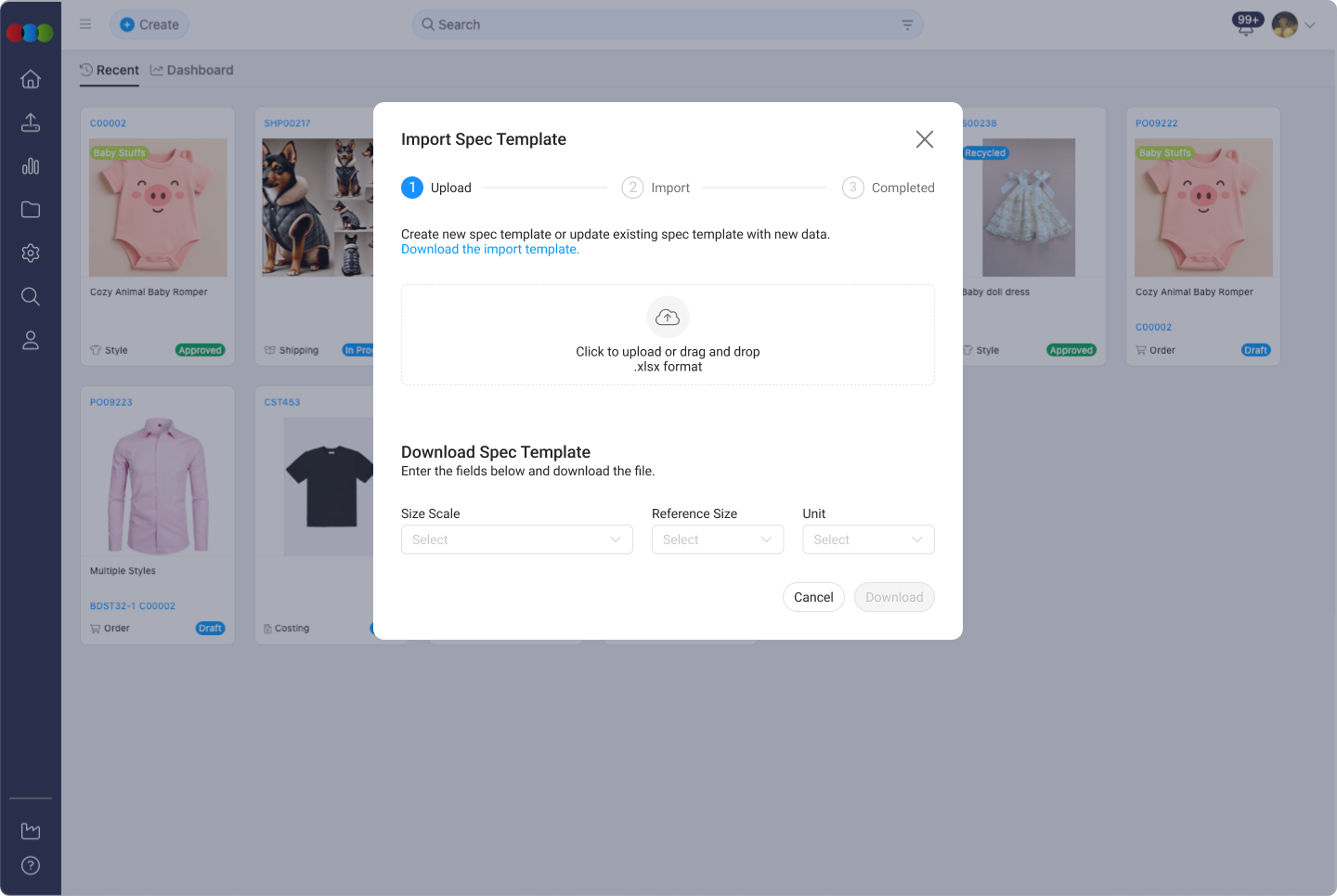Viewport: 1337px width, 896px height.
Task: Expand the Unit select dropdown
Action: (x=867, y=539)
